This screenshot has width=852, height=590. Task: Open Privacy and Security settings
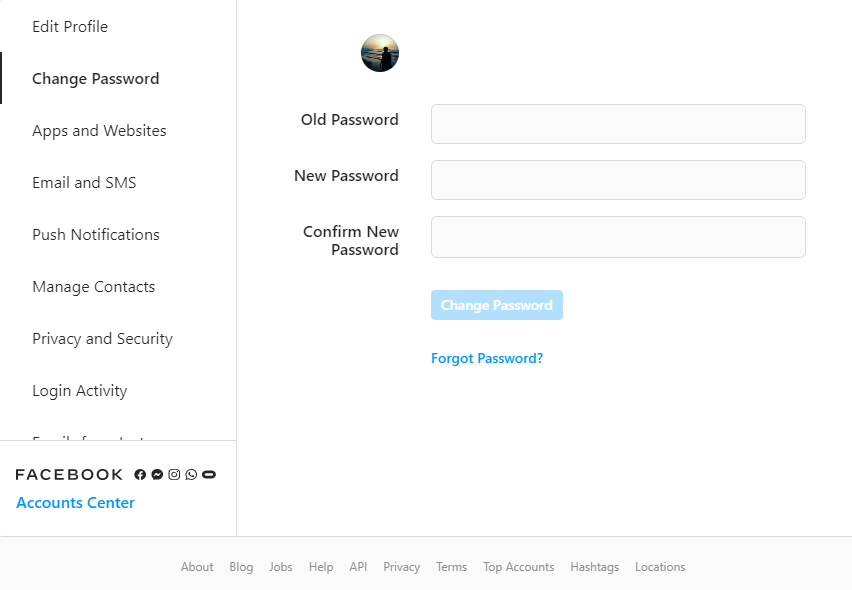coord(102,339)
